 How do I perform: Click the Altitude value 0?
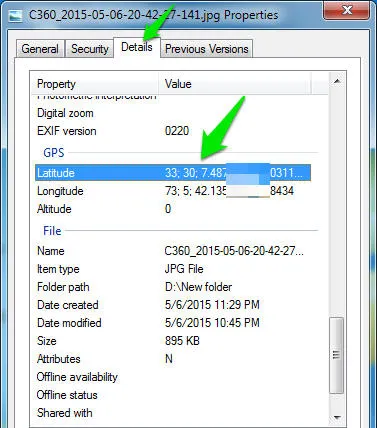(x=168, y=209)
